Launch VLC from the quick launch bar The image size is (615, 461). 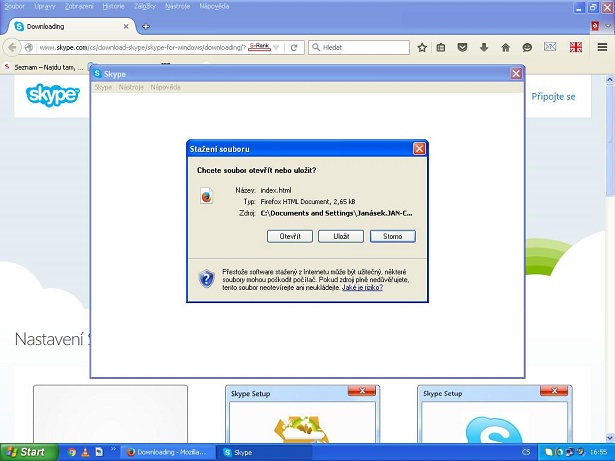tap(85, 452)
